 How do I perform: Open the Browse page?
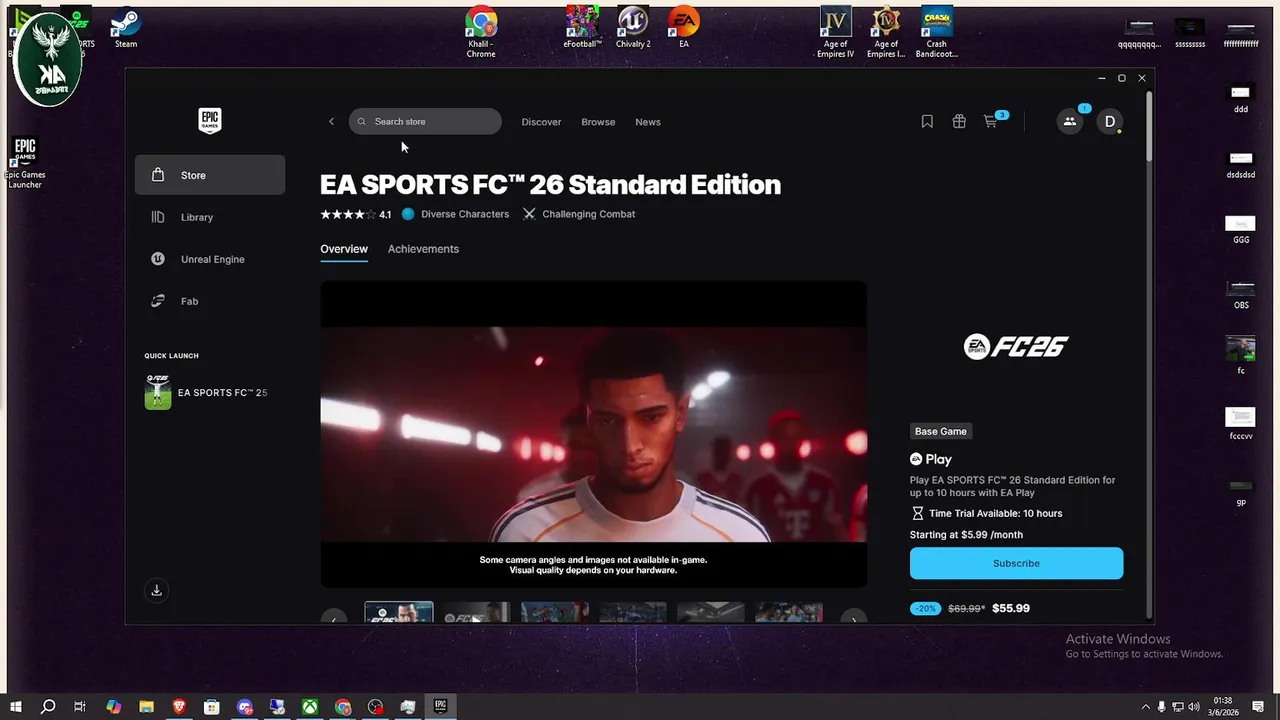pos(598,122)
